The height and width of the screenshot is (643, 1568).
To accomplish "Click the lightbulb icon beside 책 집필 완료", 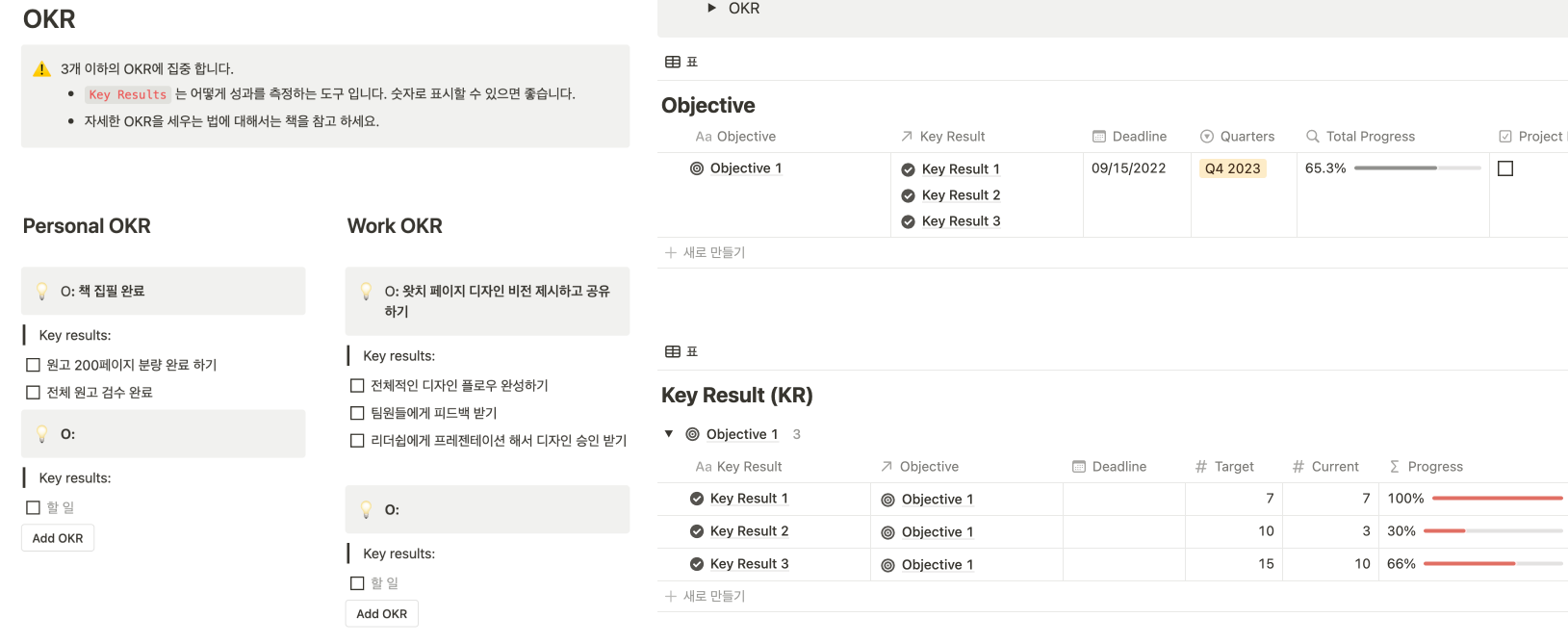I will 41,291.
